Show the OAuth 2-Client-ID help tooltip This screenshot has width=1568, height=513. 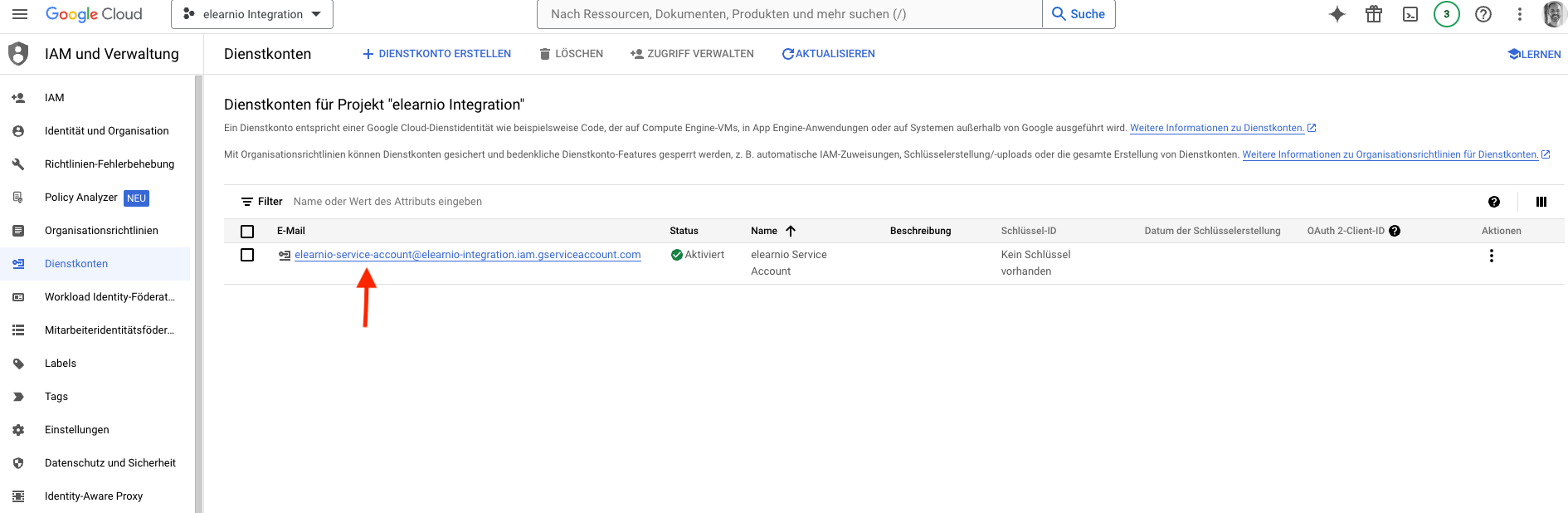click(1395, 231)
